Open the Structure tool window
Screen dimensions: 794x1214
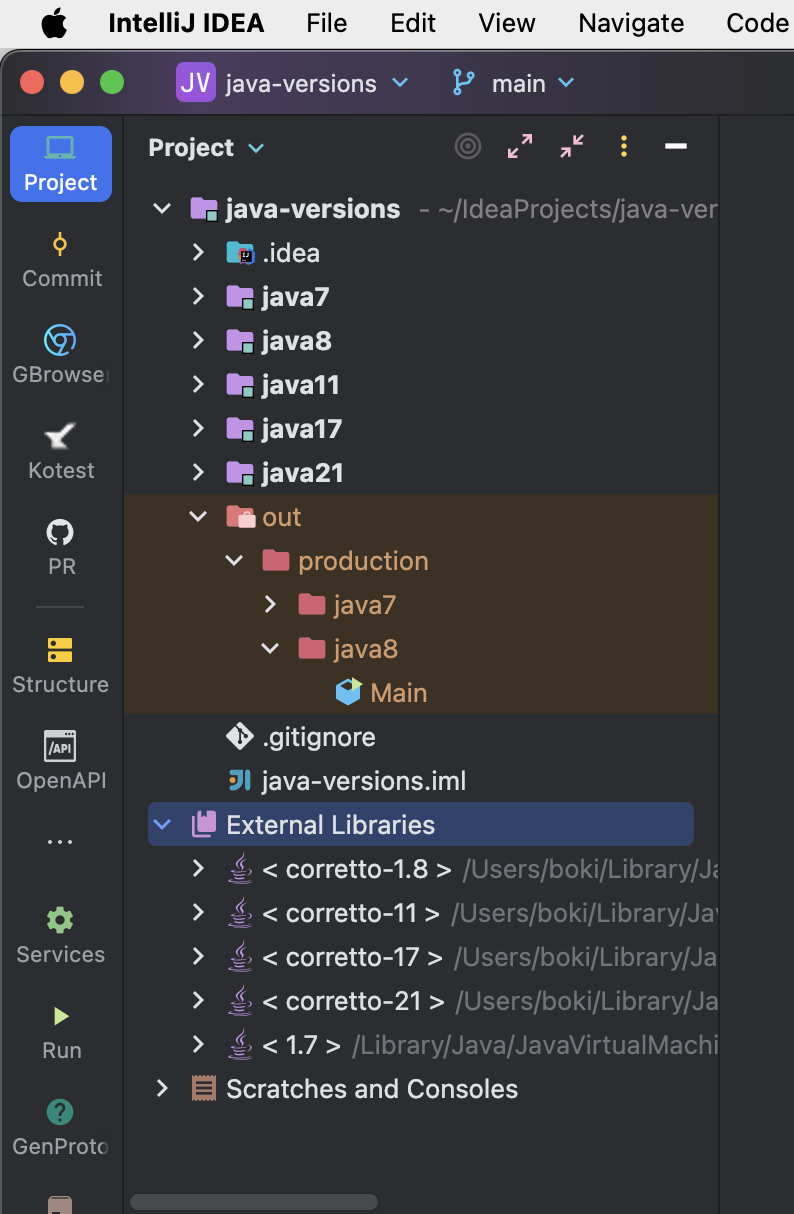click(x=61, y=666)
